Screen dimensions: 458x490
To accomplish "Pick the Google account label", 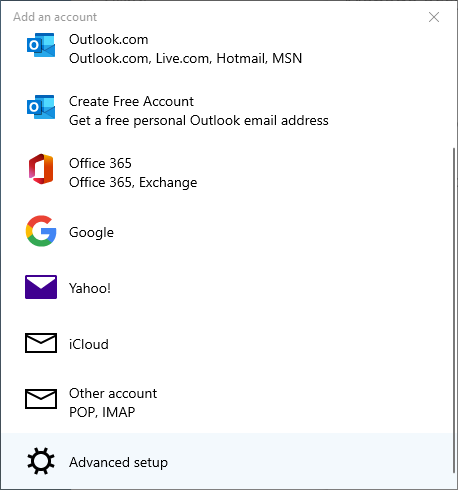I will pyautogui.click(x=91, y=232).
